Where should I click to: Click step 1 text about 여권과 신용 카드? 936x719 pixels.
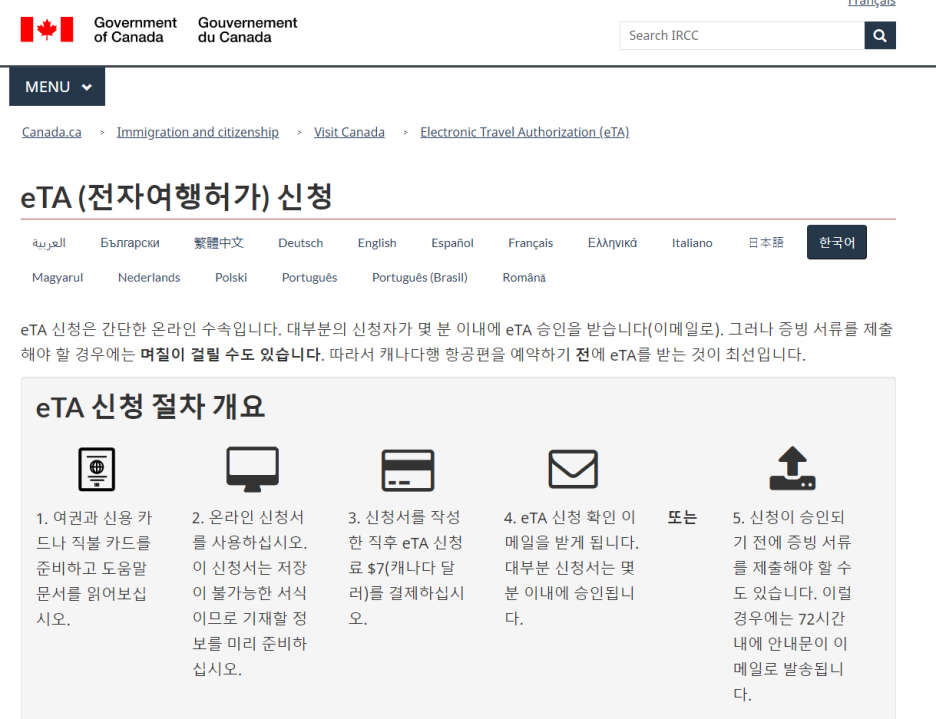pyautogui.click(x=94, y=568)
